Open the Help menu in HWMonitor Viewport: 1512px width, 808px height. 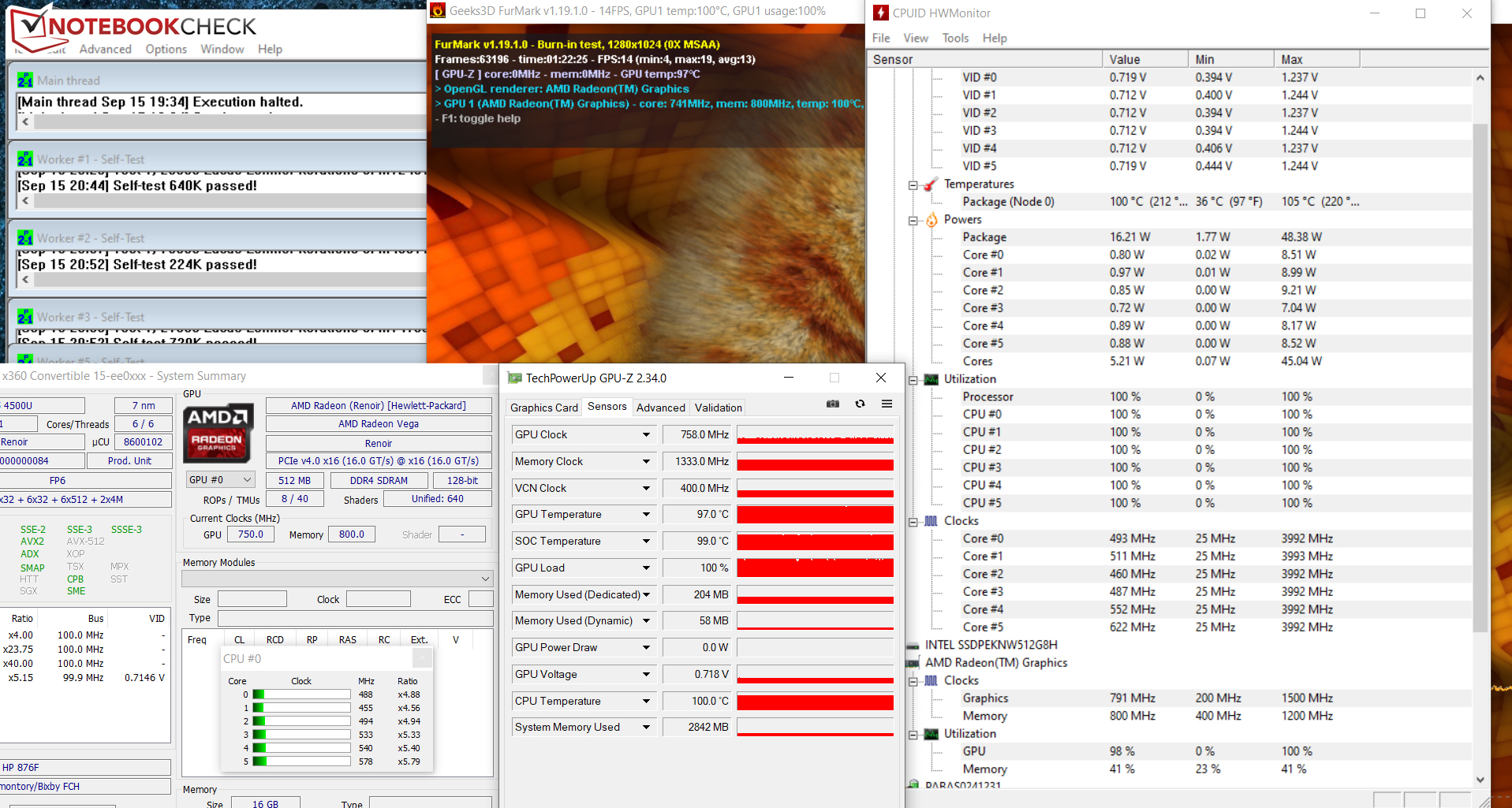(x=995, y=38)
